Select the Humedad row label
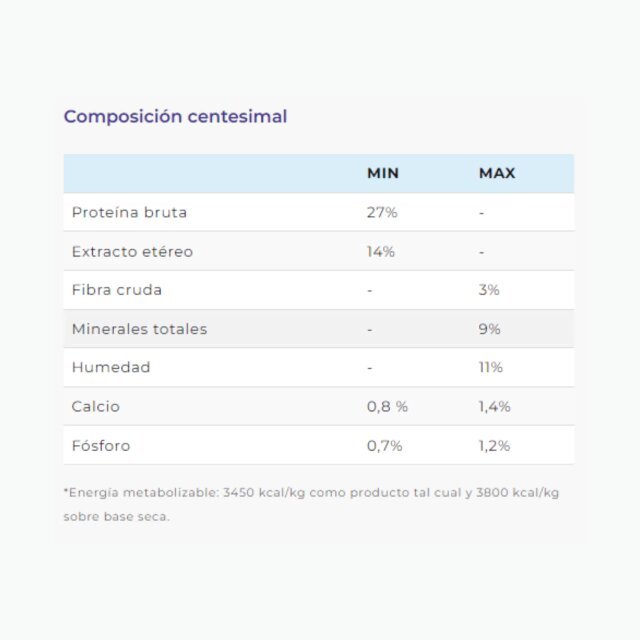The height and width of the screenshot is (640, 640). tap(111, 368)
